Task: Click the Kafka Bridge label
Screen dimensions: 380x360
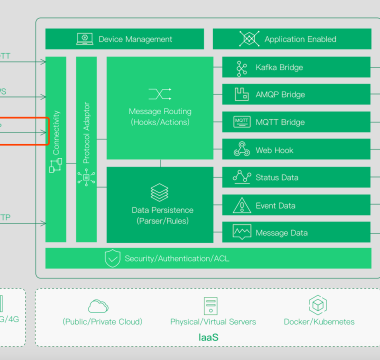Action: (x=279, y=67)
